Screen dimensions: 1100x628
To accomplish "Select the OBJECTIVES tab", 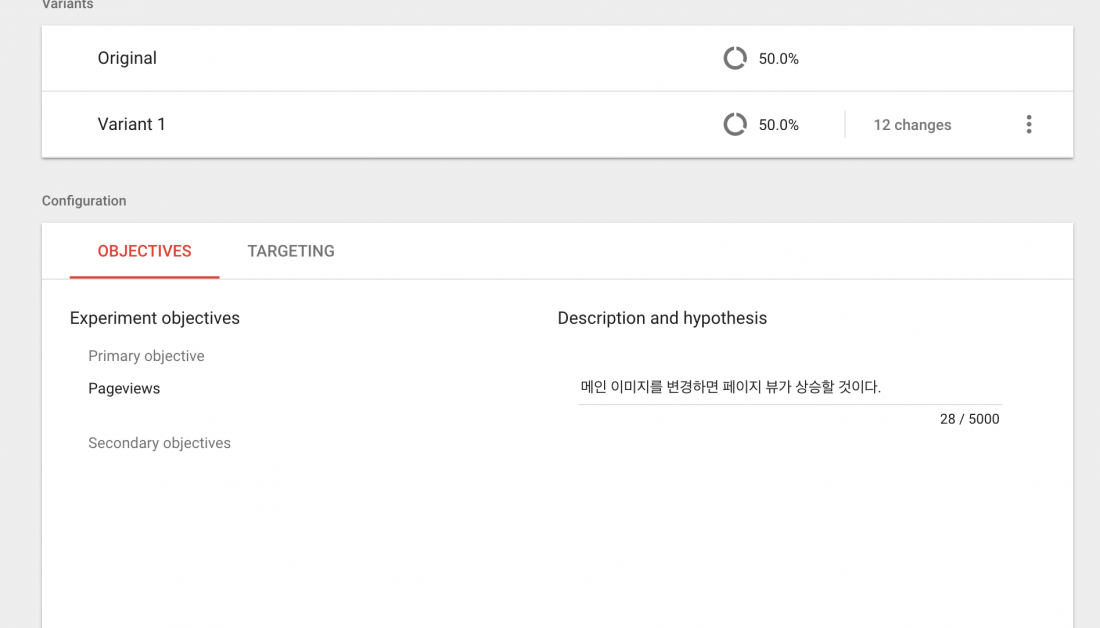I will click(144, 251).
